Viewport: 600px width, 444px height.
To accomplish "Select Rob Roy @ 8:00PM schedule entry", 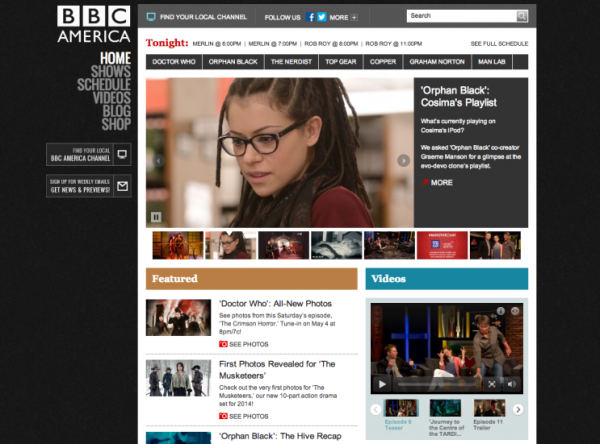I will click(x=331, y=44).
